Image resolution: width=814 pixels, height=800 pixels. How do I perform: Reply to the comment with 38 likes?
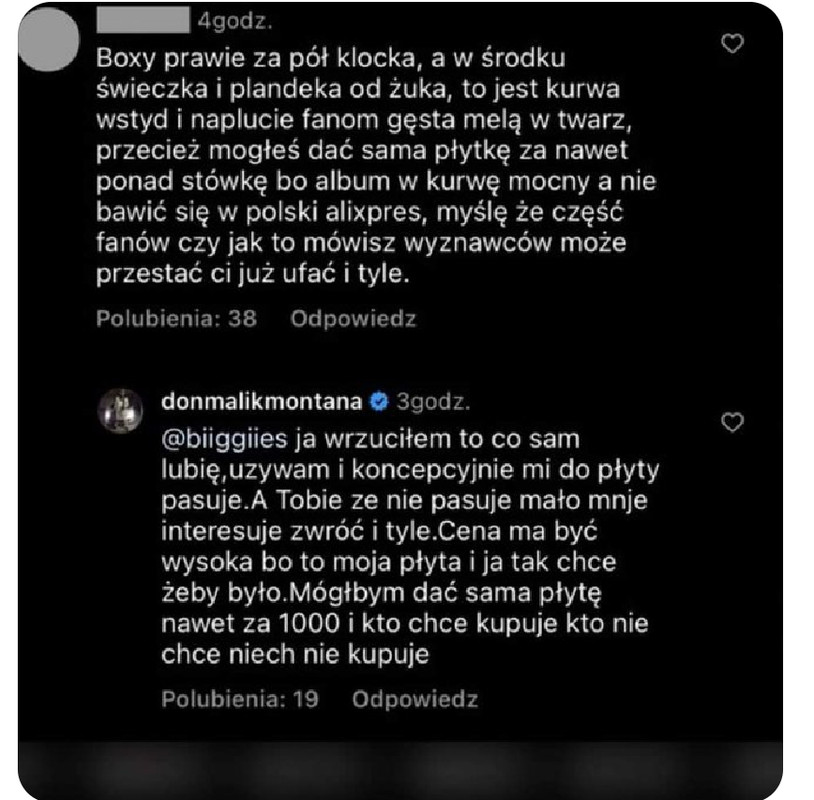353,319
